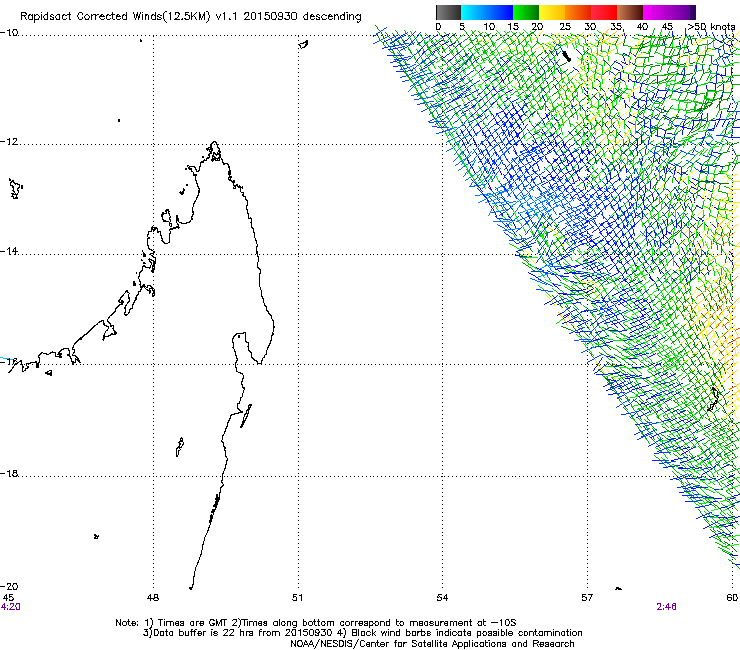Click the '45' longitude label at bottom left
This screenshot has height=650, width=740.
point(8,598)
